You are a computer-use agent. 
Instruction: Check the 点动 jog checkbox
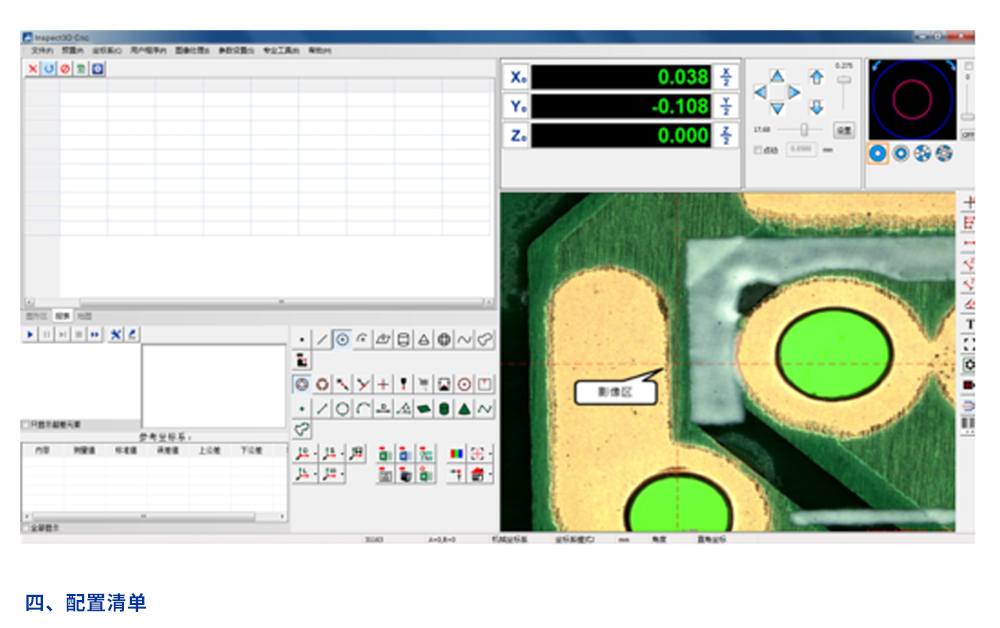pos(757,150)
